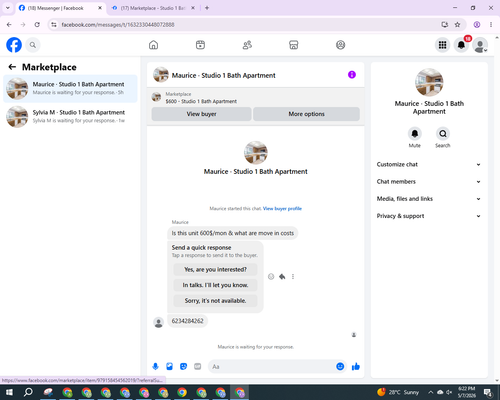The width and height of the screenshot is (500, 400).
Task: Click the More options button
Action: click(306, 114)
